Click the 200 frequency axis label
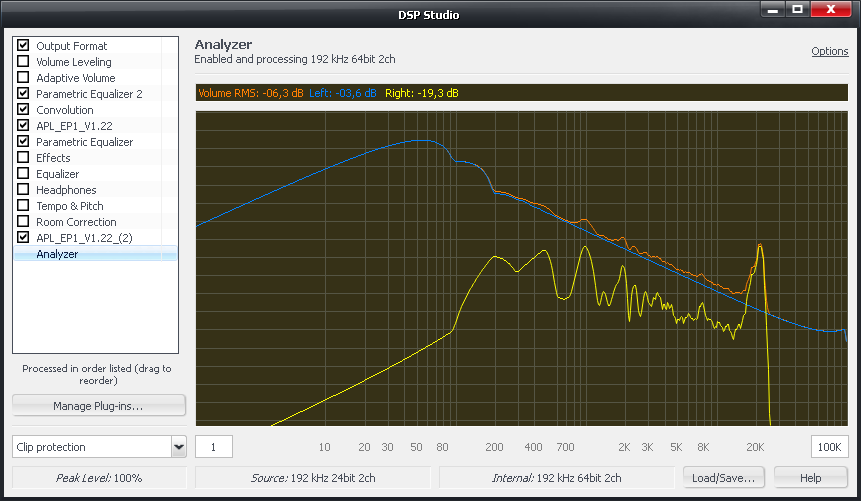Image resolution: width=861 pixels, height=501 pixels. [x=494, y=447]
